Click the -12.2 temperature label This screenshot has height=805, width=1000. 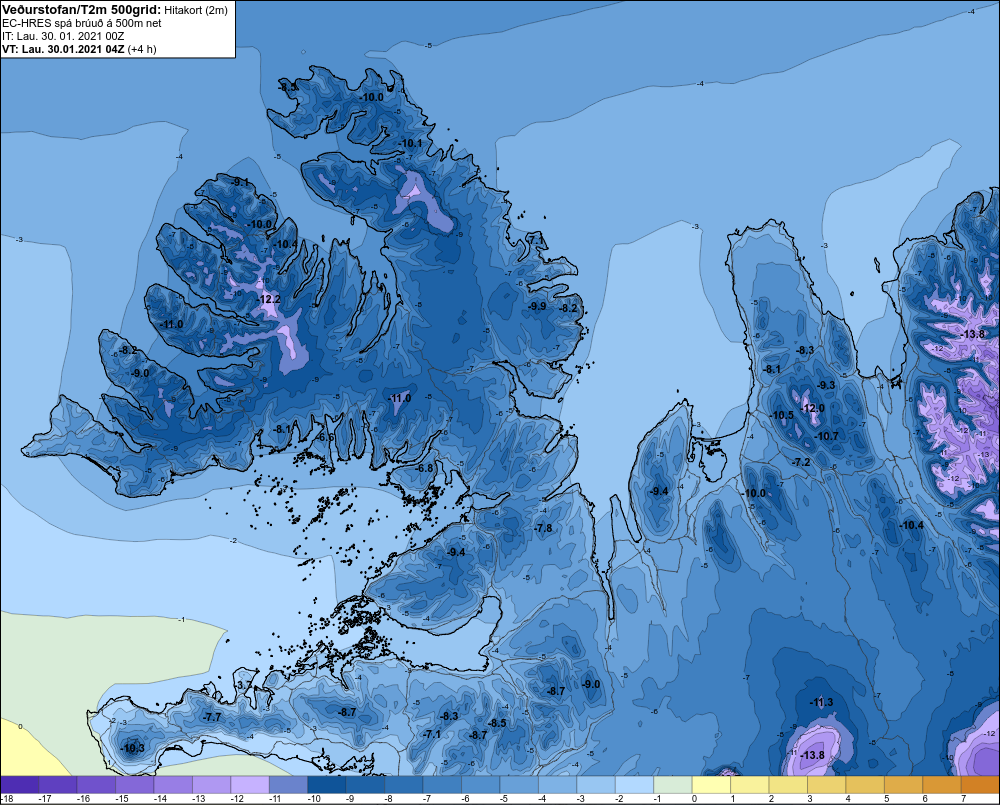[x=269, y=299]
